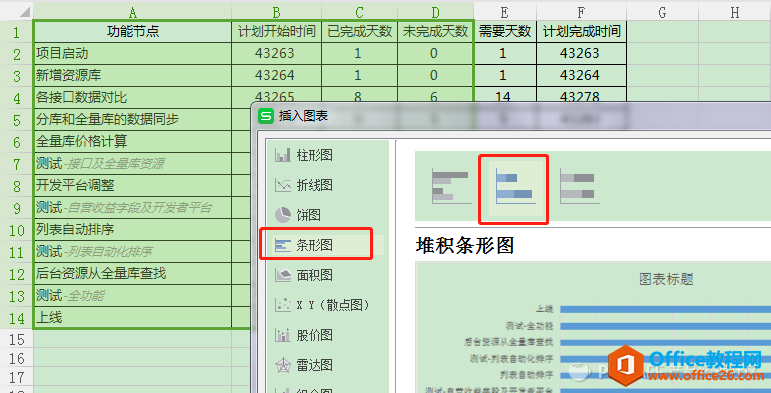Click the stacked bar chart preview thumbnail
The width and height of the screenshot is (771, 393).
click(x=593, y=328)
